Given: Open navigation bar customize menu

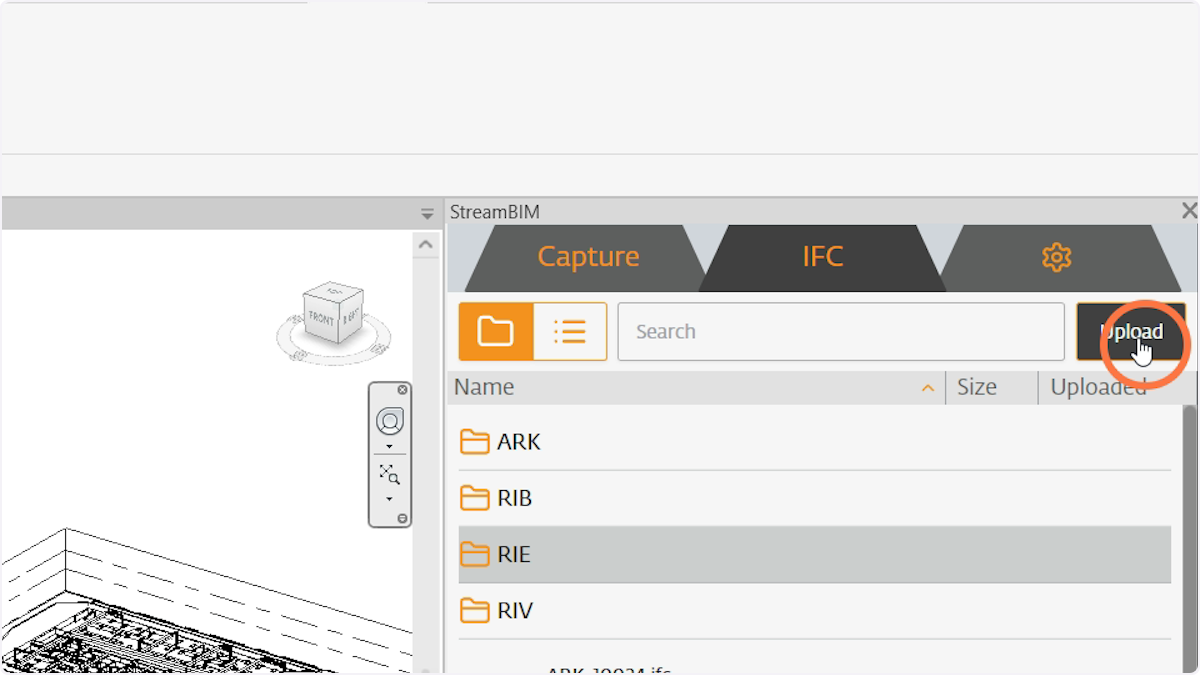Looking at the screenshot, I should [x=402, y=518].
